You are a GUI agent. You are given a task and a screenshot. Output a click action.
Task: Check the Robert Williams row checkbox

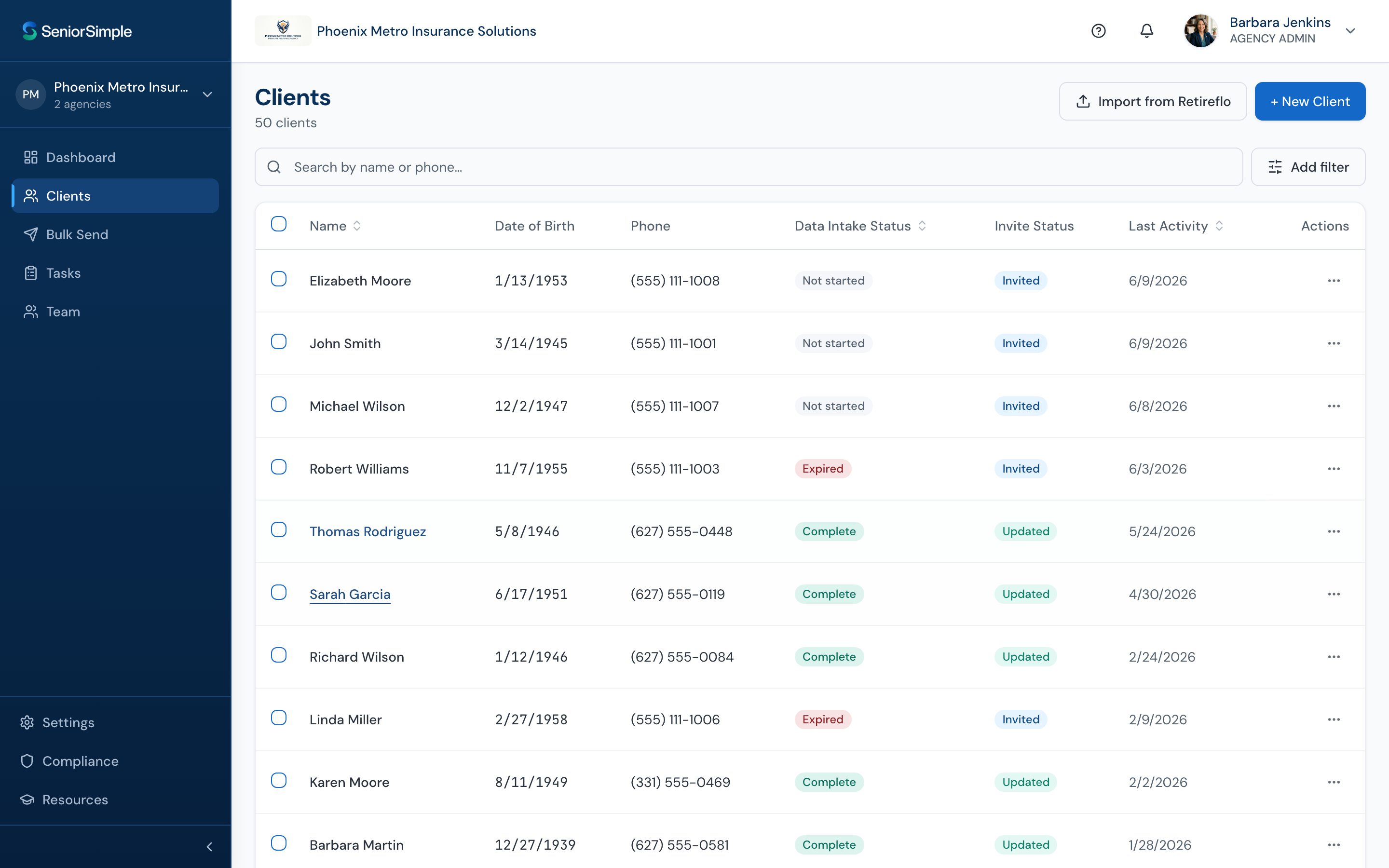[x=278, y=467]
